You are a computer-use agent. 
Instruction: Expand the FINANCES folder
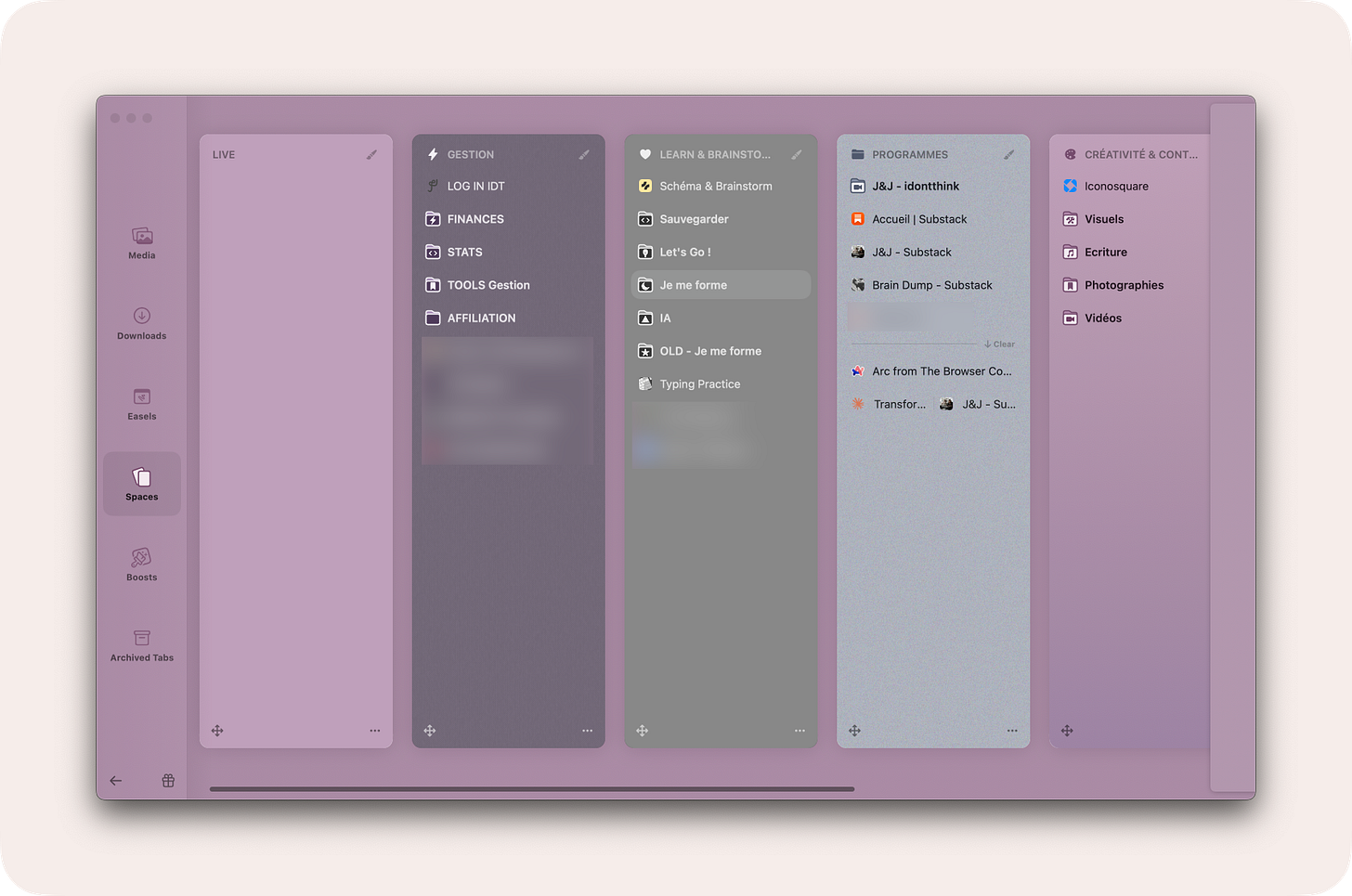(508, 219)
